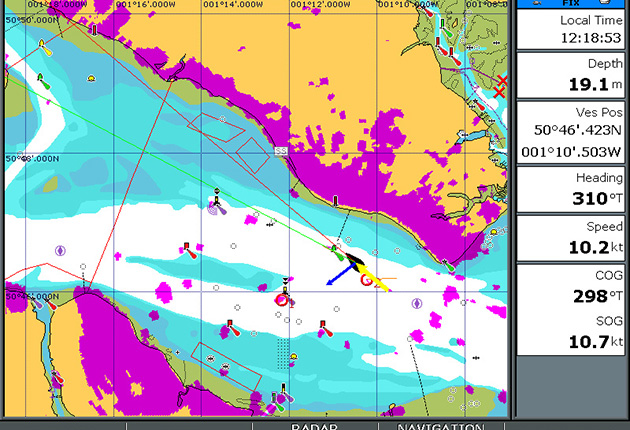Image resolution: width=630 pixels, height=430 pixels.
Task: Select the SOG 10.7 kt value
Action: (x=596, y=342)
